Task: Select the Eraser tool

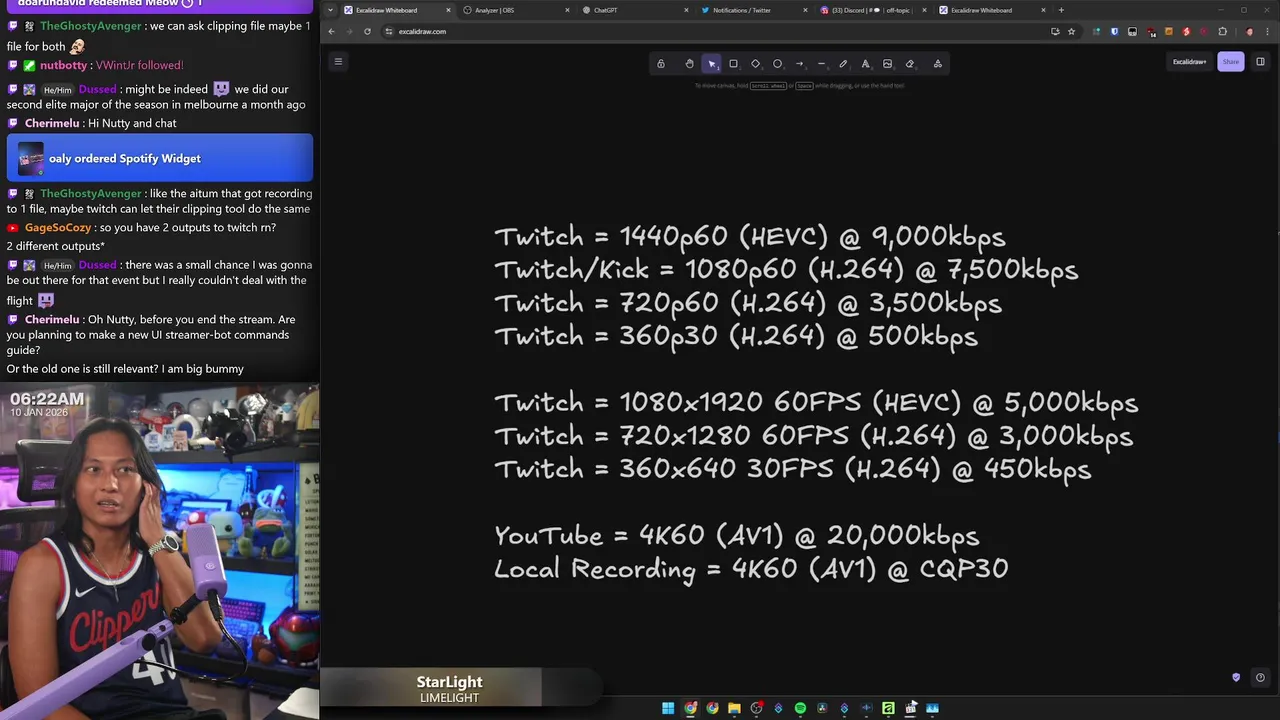Action: (909, 64)
